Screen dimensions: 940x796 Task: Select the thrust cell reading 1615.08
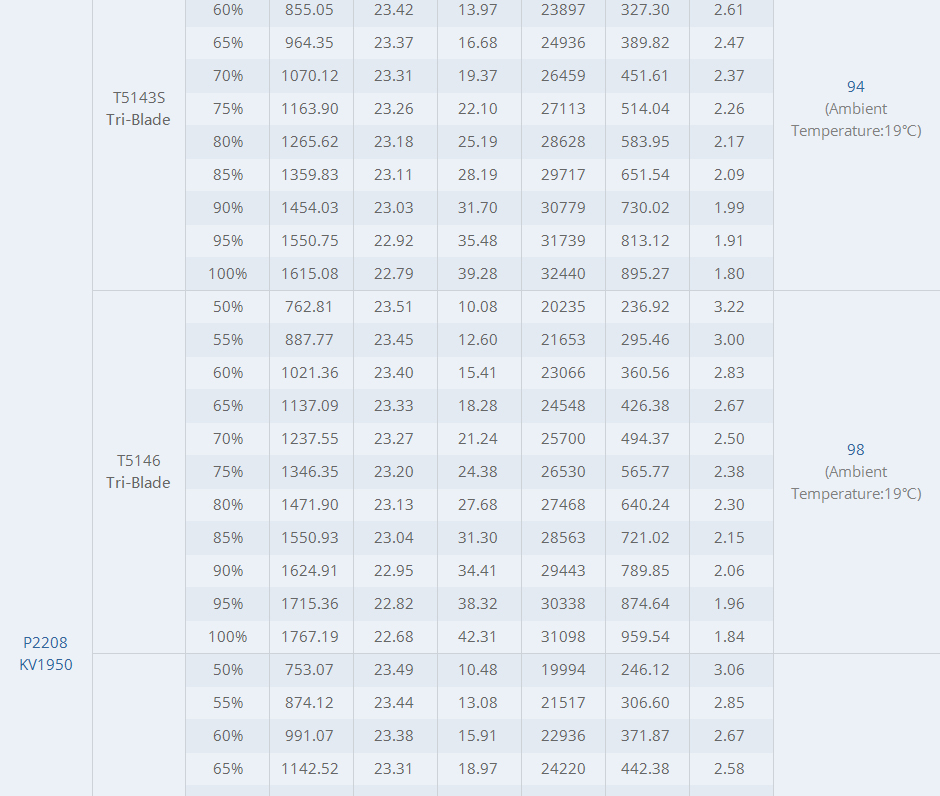pyautogui.click(x=311, y=274)
